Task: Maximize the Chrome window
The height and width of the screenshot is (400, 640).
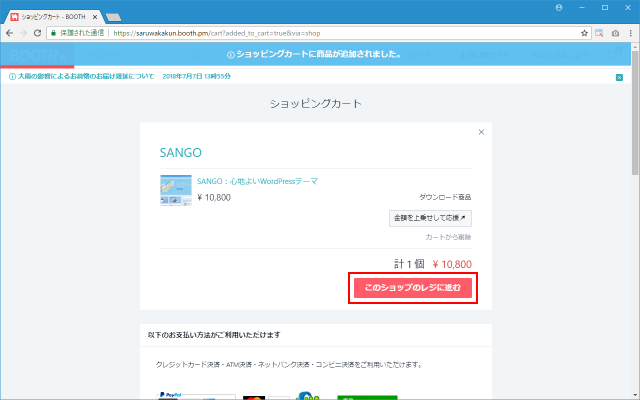Action: click(605, 7)
